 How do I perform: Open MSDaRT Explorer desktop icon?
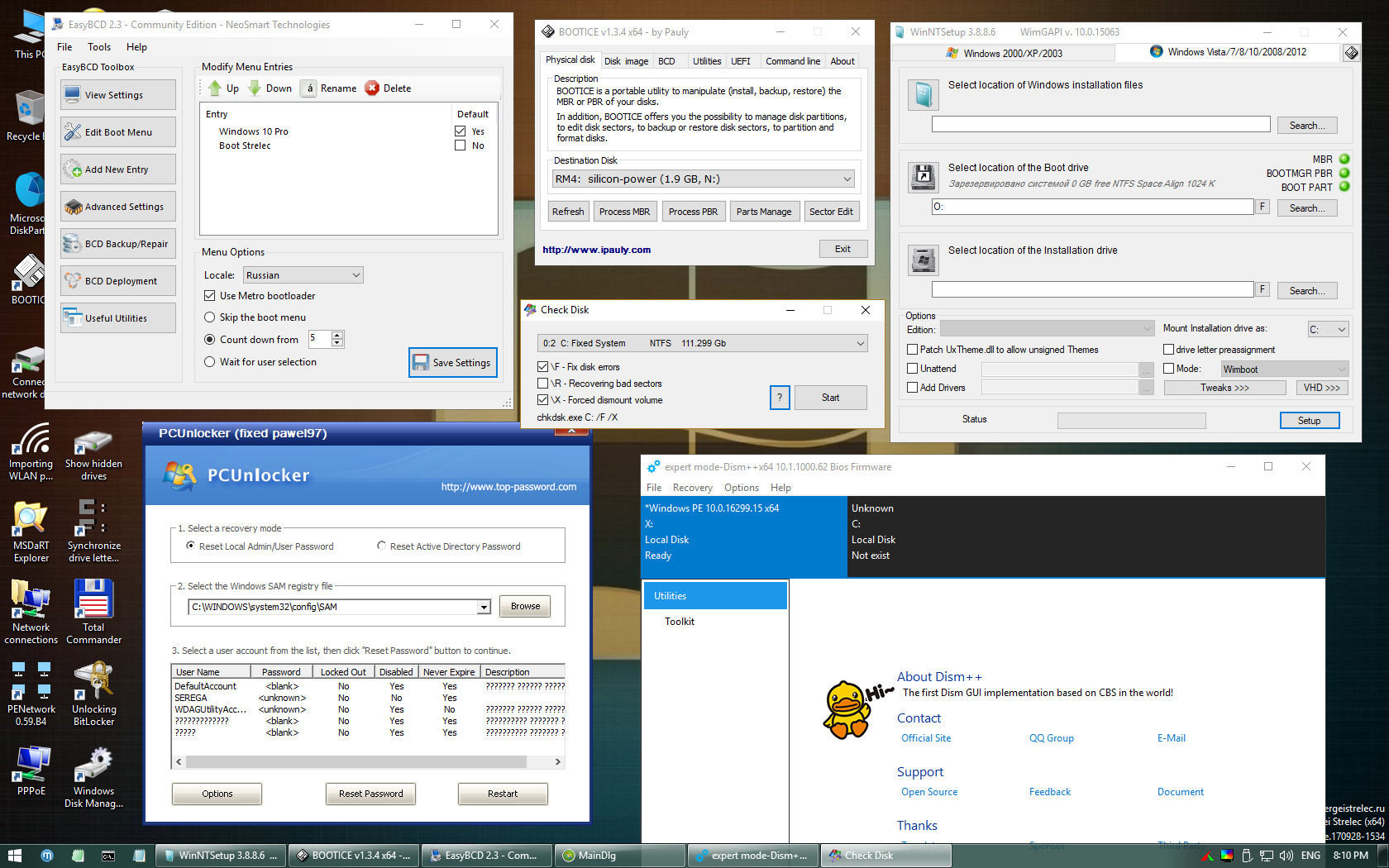tap(31, 532)
